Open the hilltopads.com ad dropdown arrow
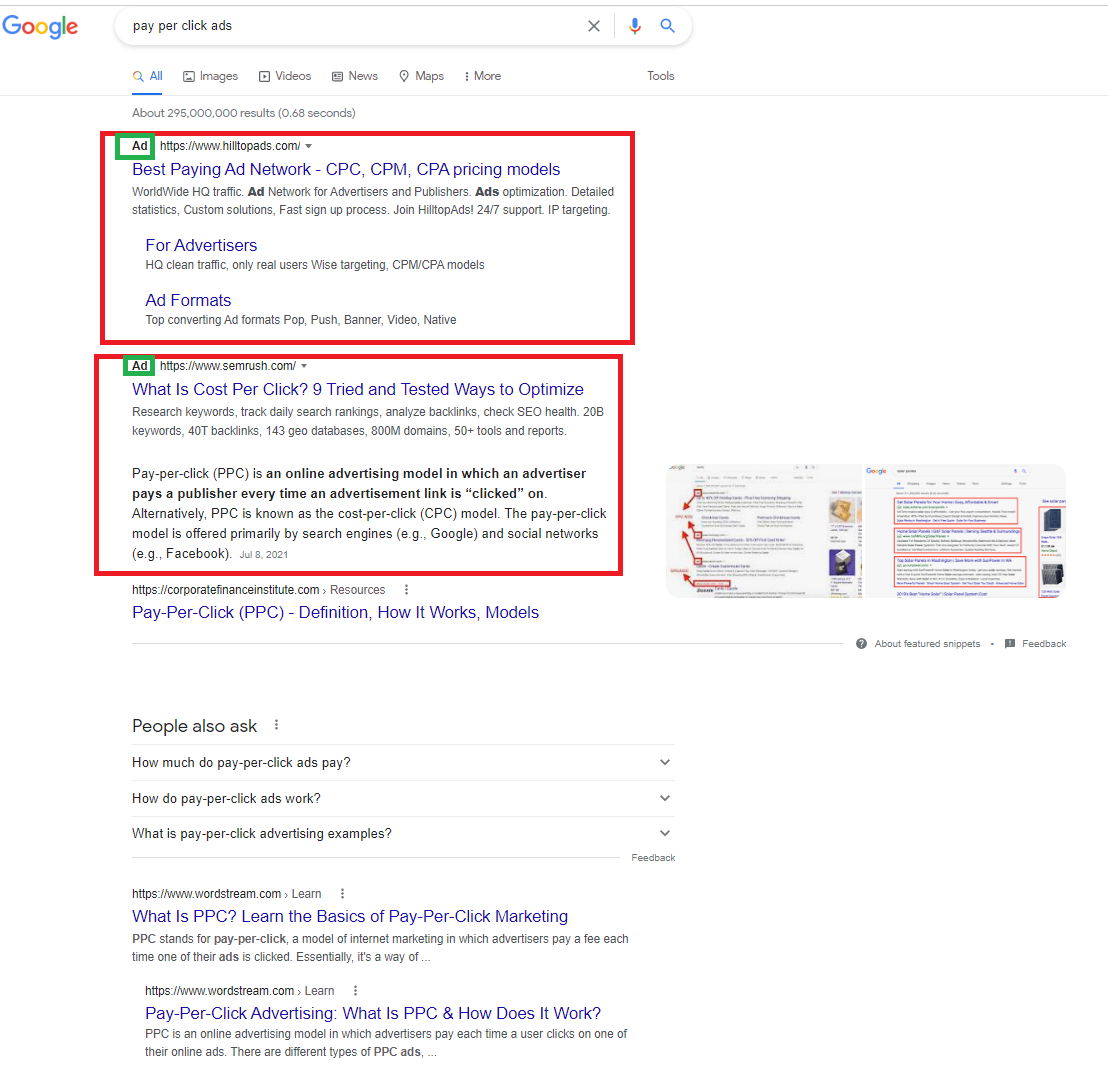1108x1081 pixels. click(308, 146)
